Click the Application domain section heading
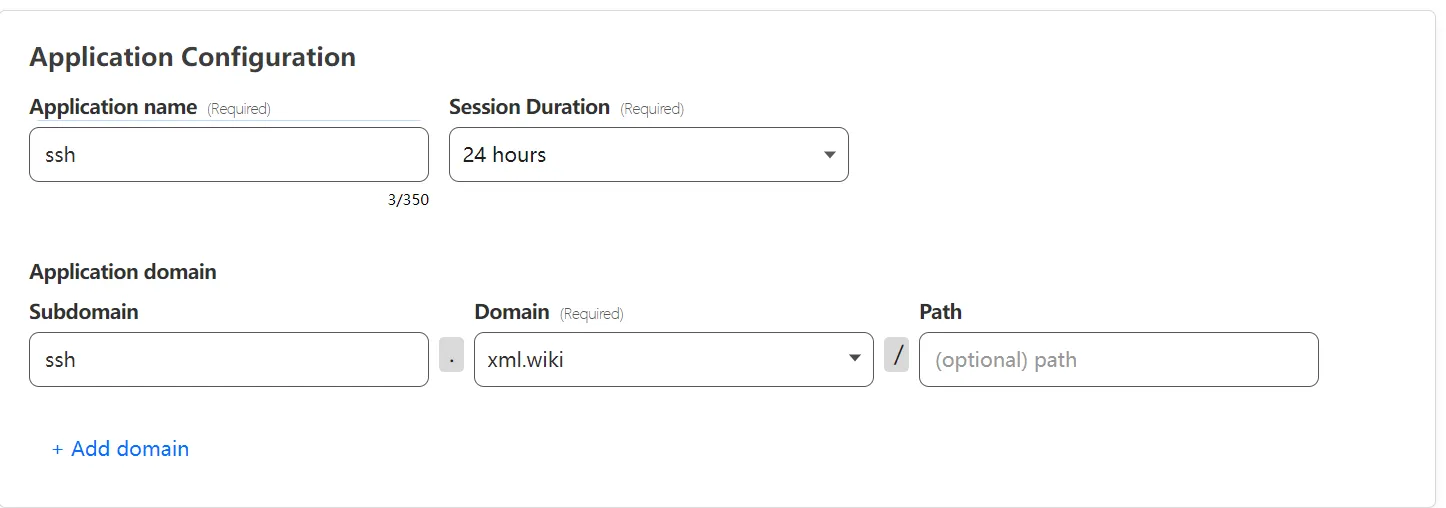Screen dimensions: 1446x508 click(x=122, y=272)
